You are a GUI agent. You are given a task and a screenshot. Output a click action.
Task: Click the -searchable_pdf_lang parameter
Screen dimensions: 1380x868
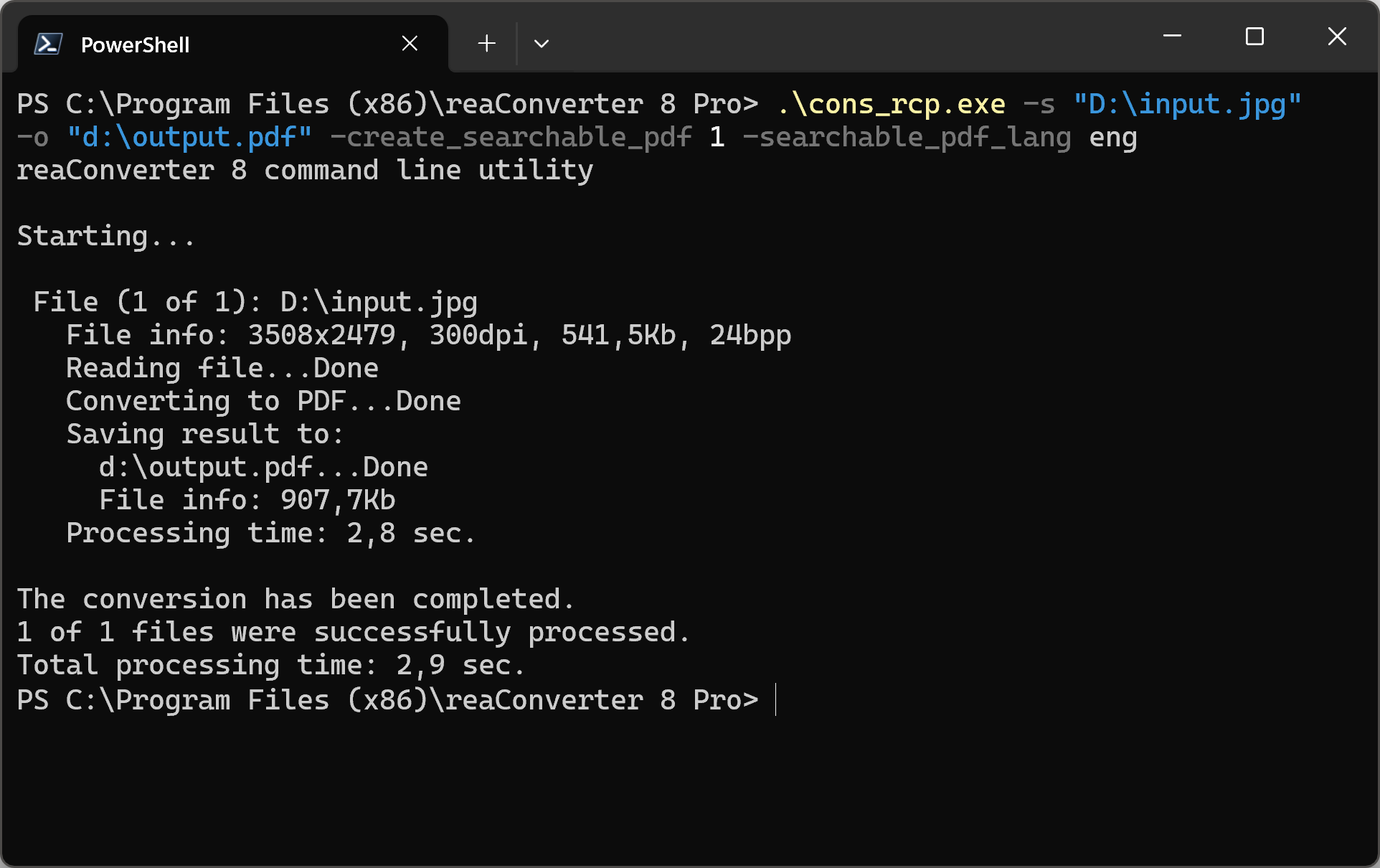(x=907, y=138)
